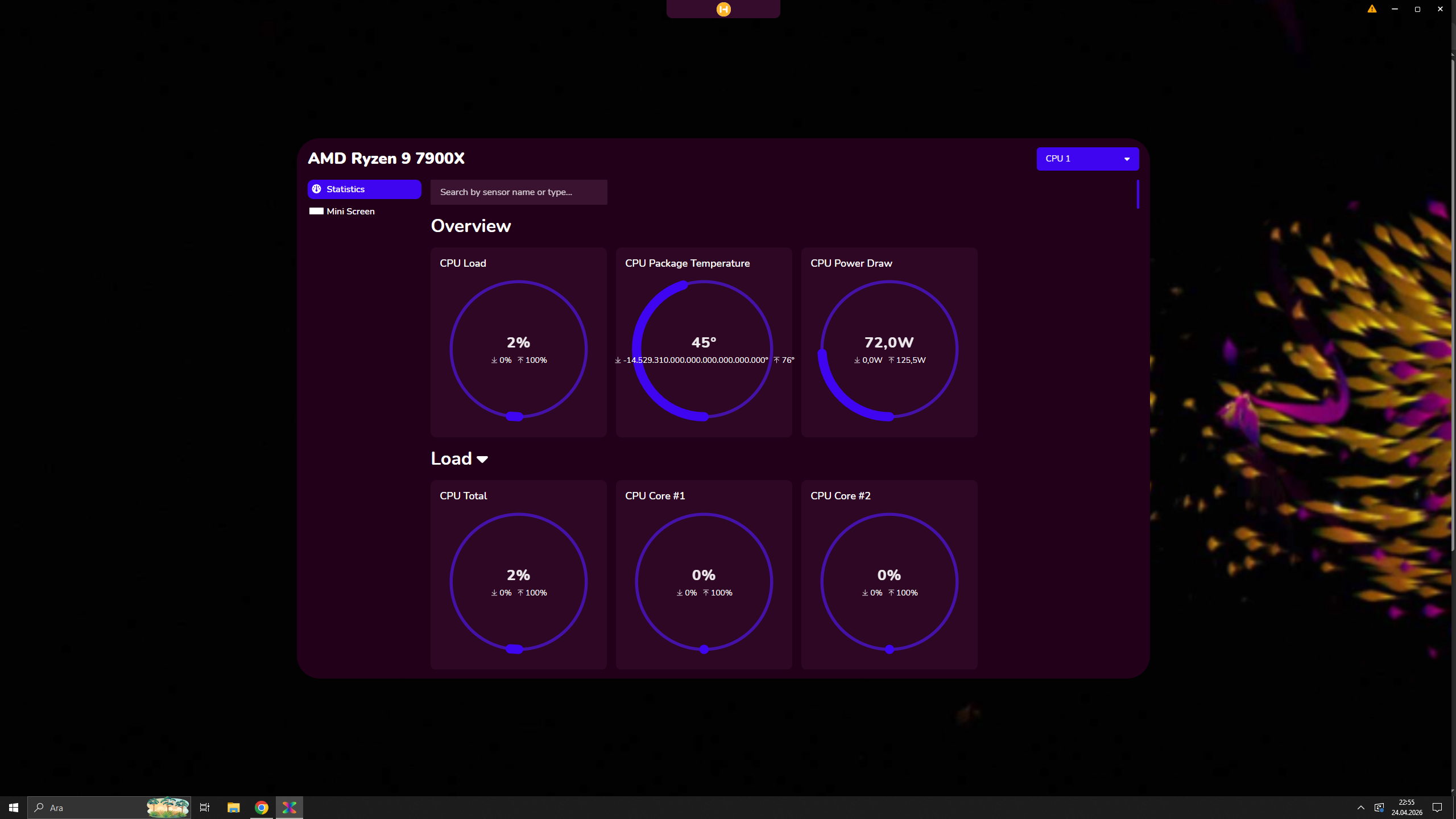Screen dimensions: 1456x819
Task: Show hidden system tray icons
Action: 1361,808
